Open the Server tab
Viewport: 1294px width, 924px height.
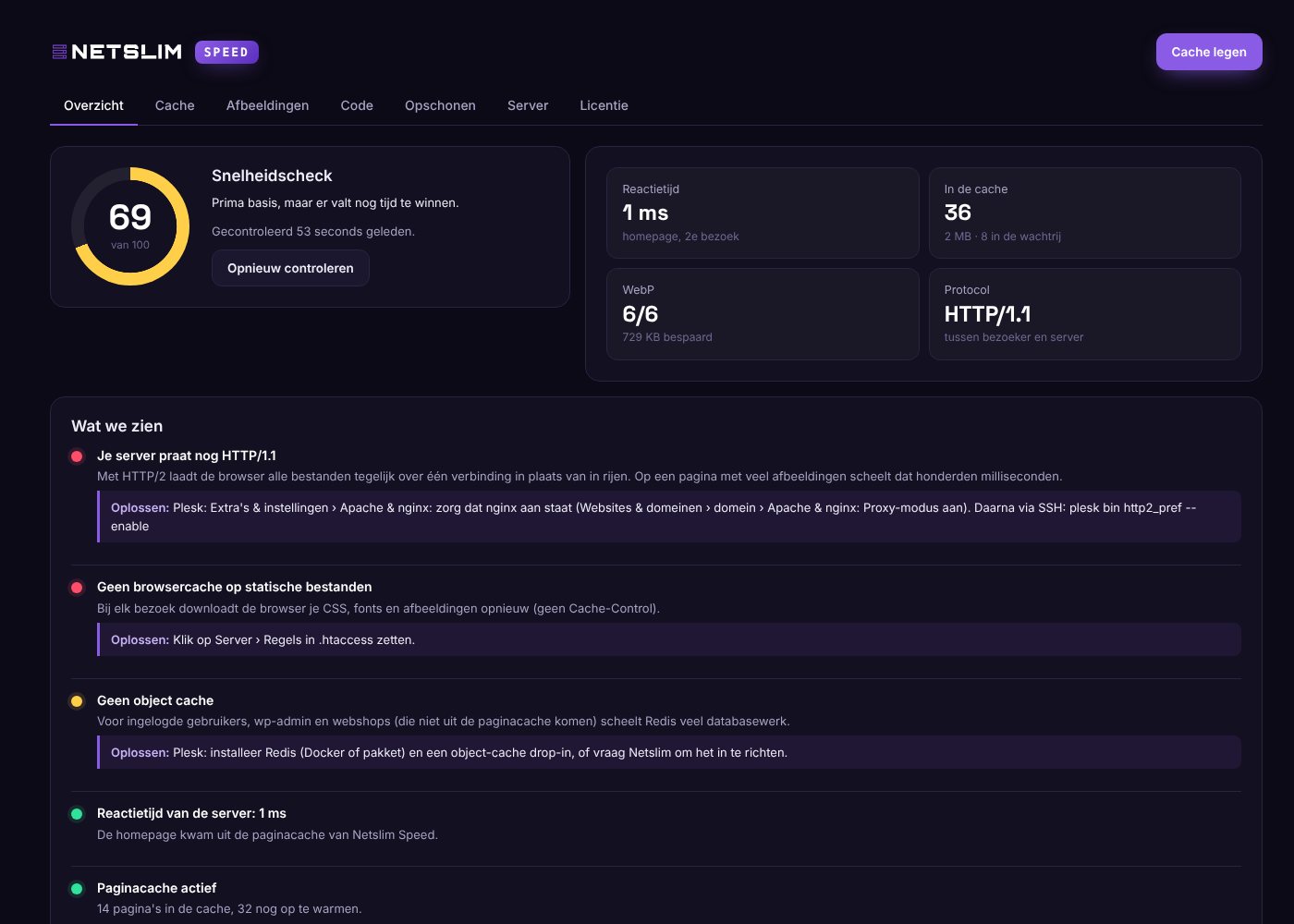(x=528, y=105)
